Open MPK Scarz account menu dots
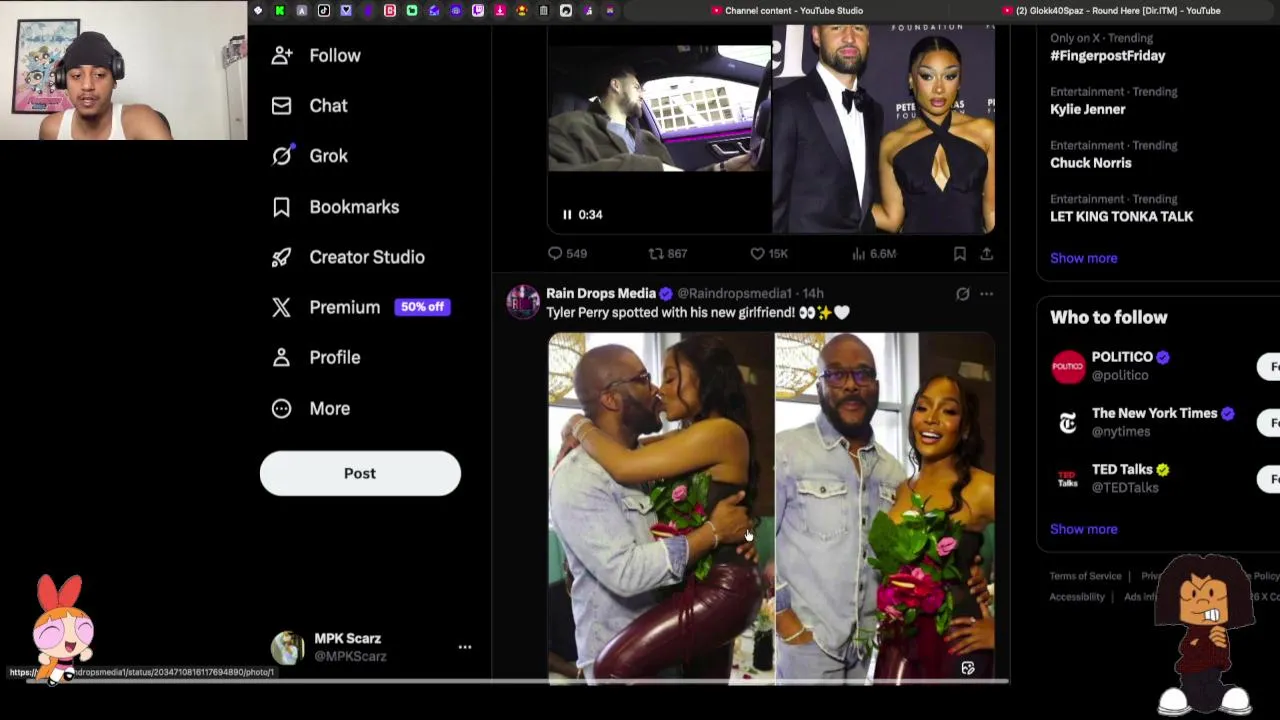This screenshot has height=720, width=1280. (465, 647)
